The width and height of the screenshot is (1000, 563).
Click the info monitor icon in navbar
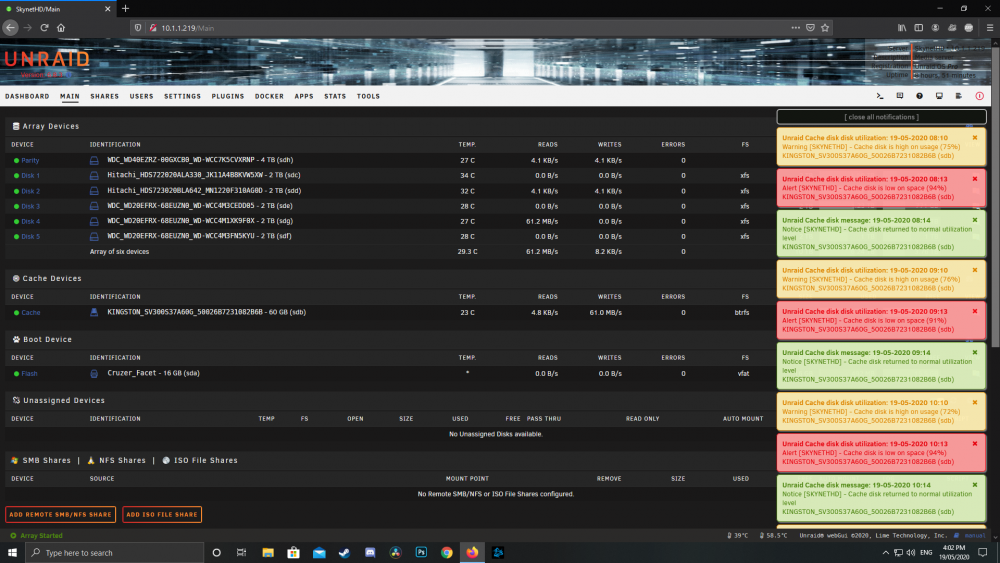[x=939, y=96]
